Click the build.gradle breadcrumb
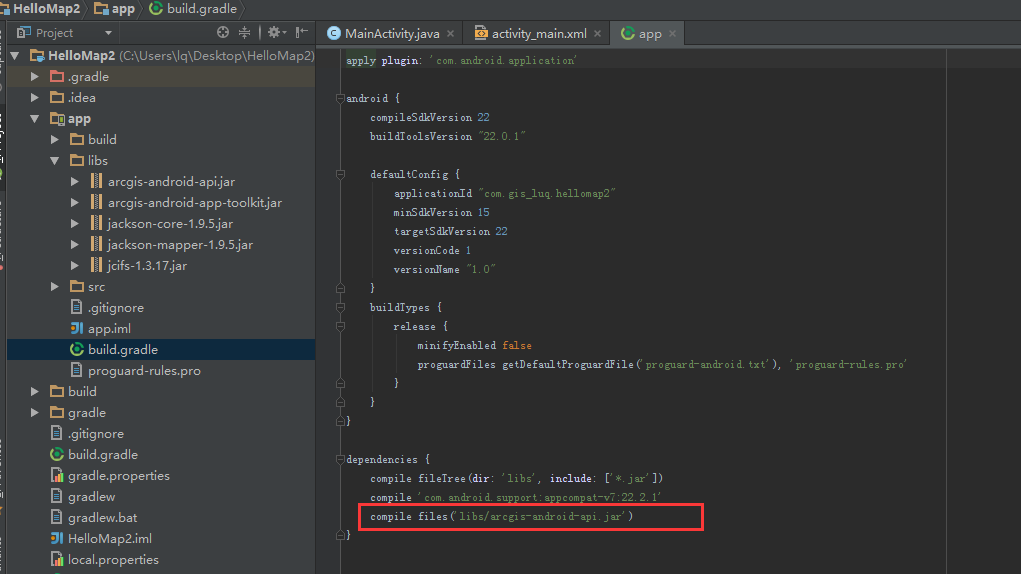 [193, 9]
